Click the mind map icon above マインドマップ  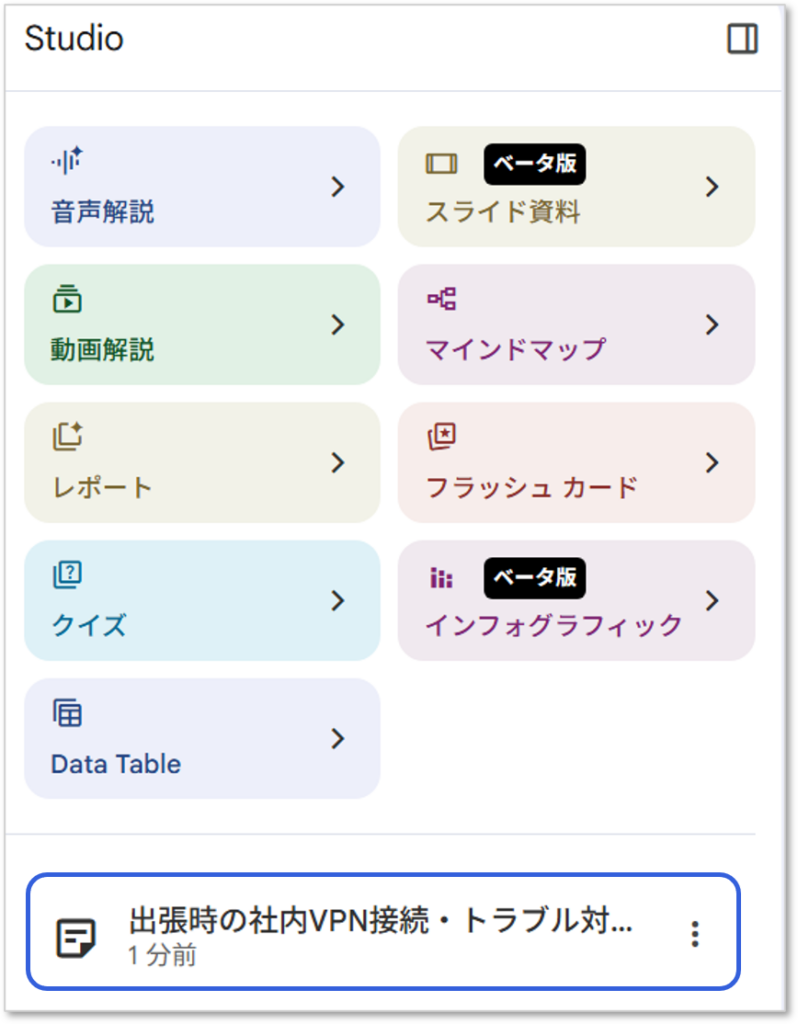pos(441,299)
